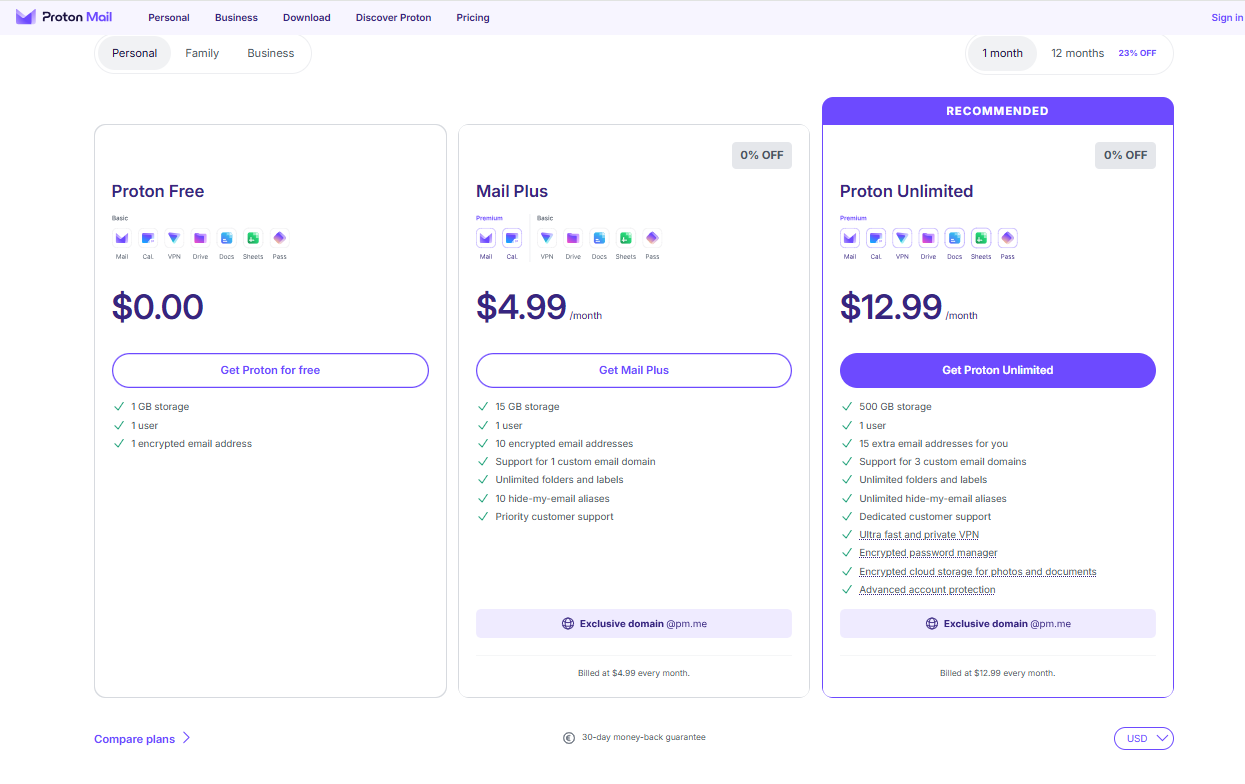1245x784 pixels.
Task: Click the 23% OFF badge
Action: tap(1137, 53)
